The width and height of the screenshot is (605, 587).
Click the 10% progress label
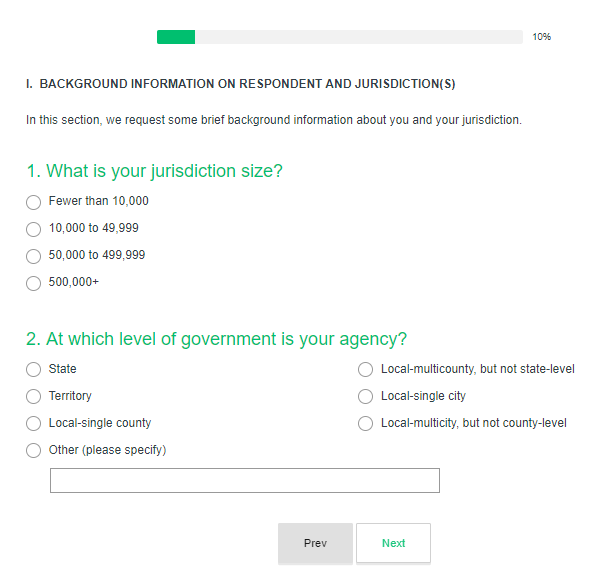(541, 37)
